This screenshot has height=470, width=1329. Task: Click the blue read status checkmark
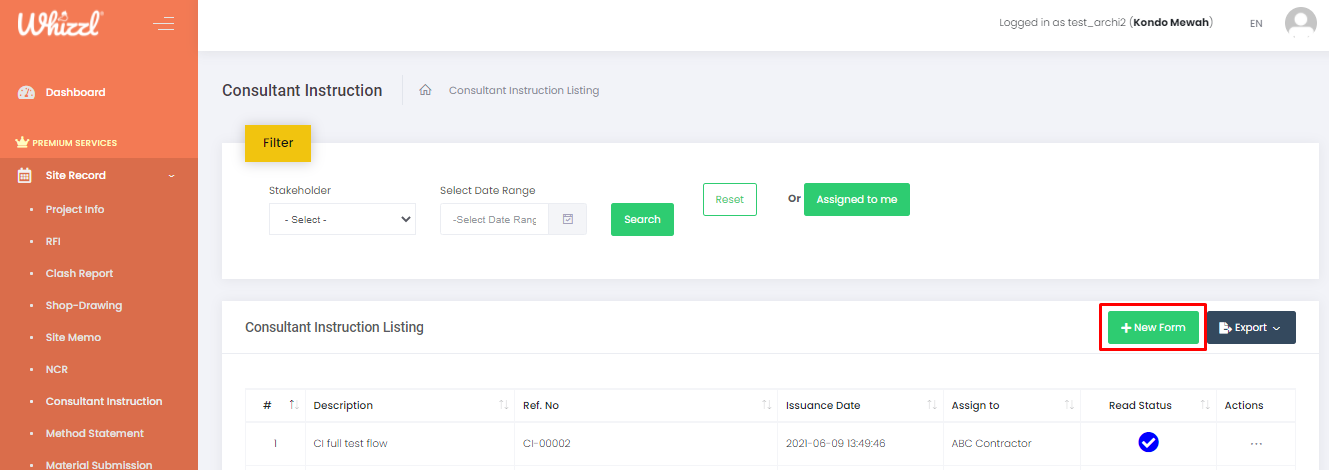[1148, 442]
